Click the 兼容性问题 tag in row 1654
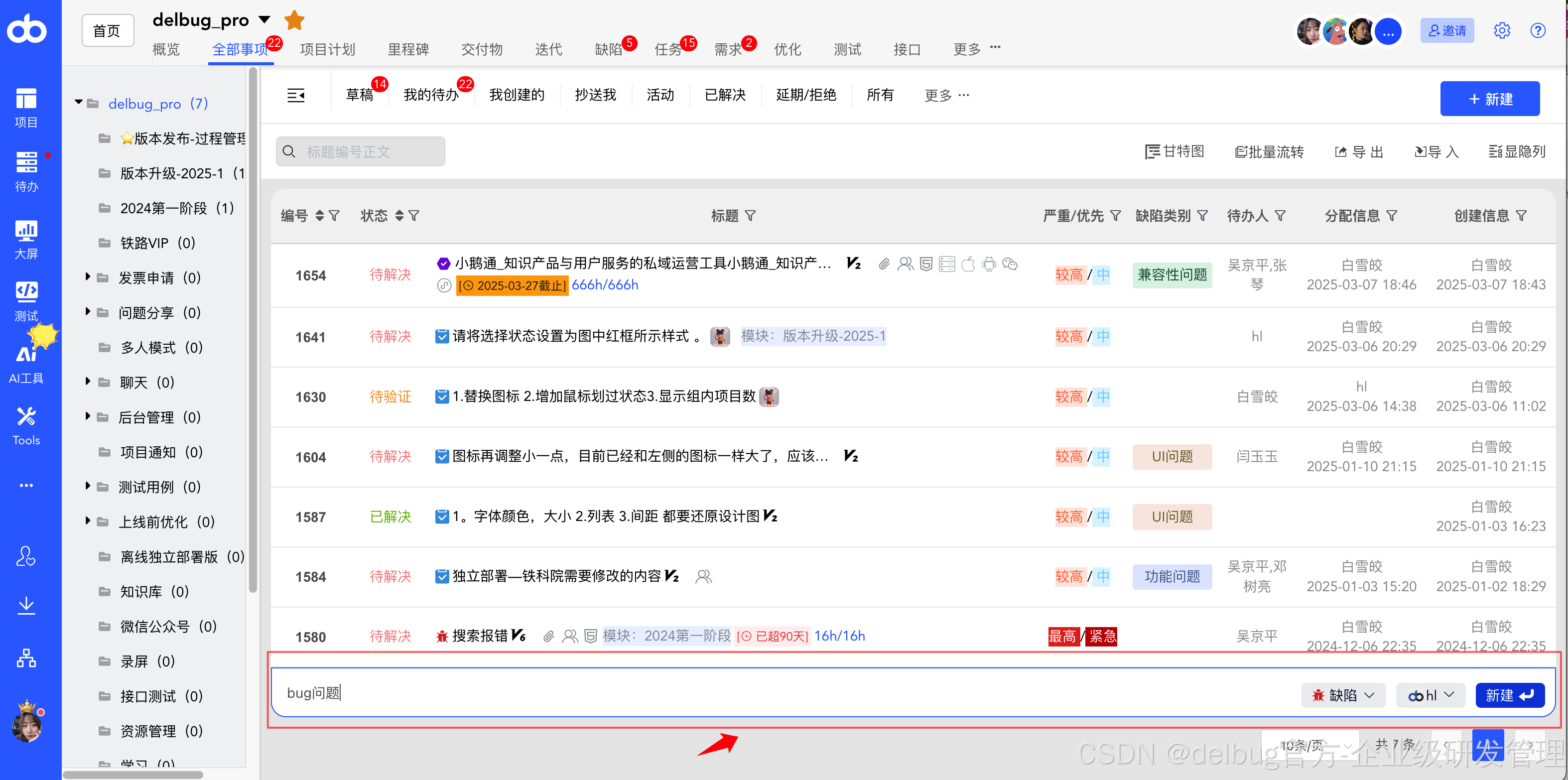 (x=1172, y=274)
